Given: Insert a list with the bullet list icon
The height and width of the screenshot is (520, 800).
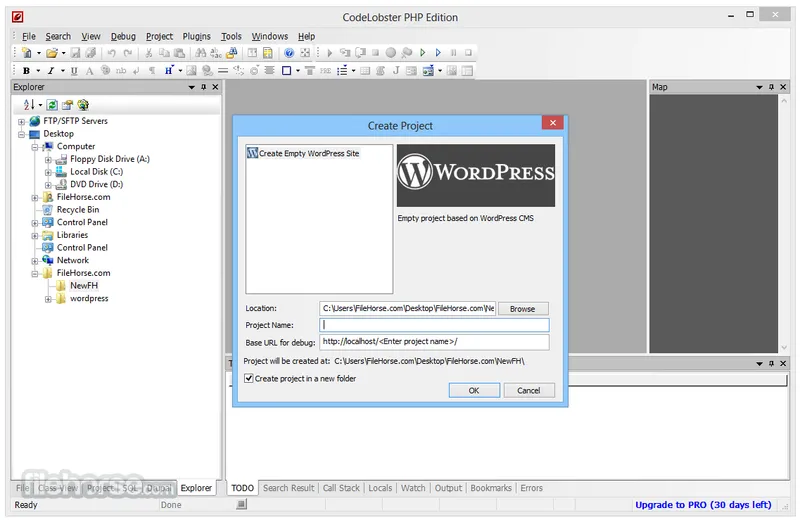Looking at the screenshot, I should click(342, 71).
